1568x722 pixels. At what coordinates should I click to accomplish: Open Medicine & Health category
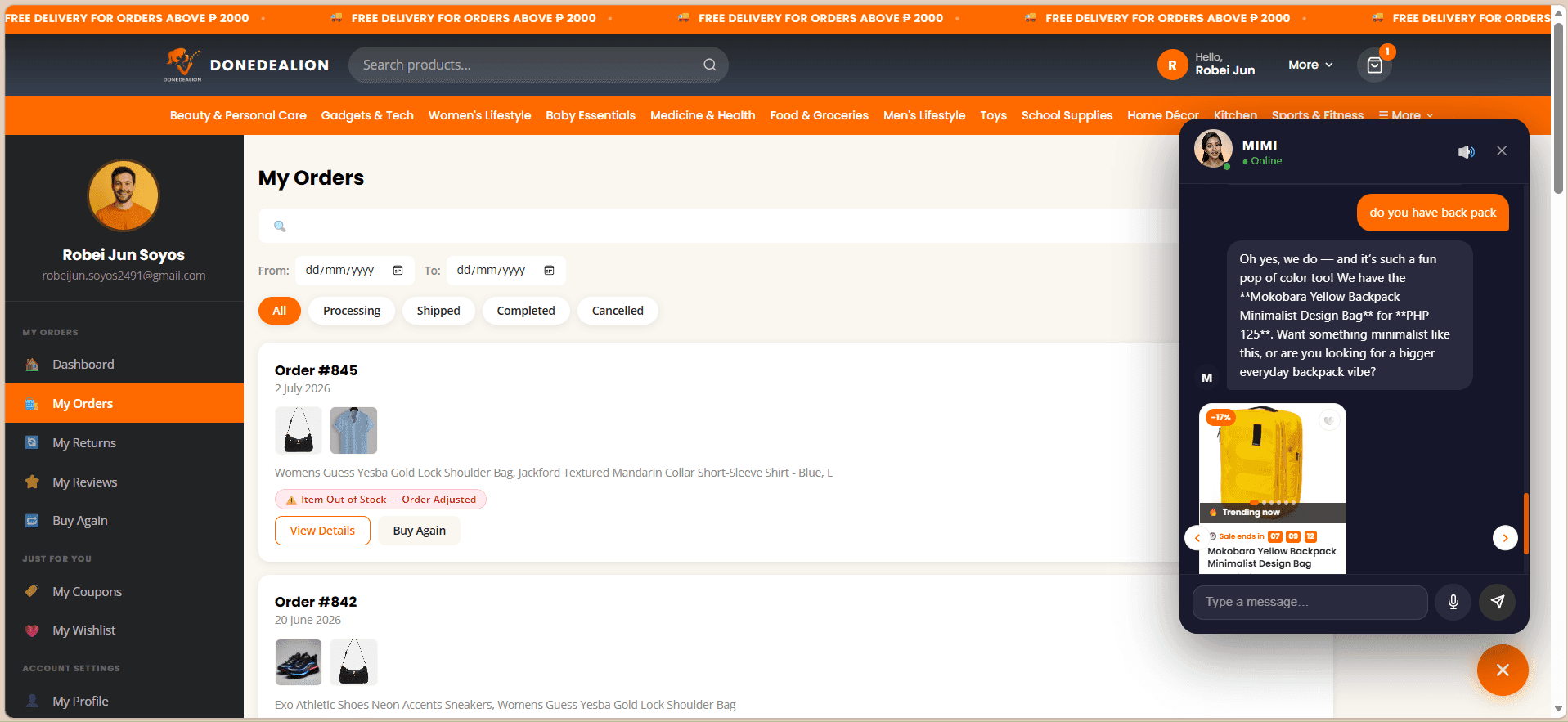point(703,115)
